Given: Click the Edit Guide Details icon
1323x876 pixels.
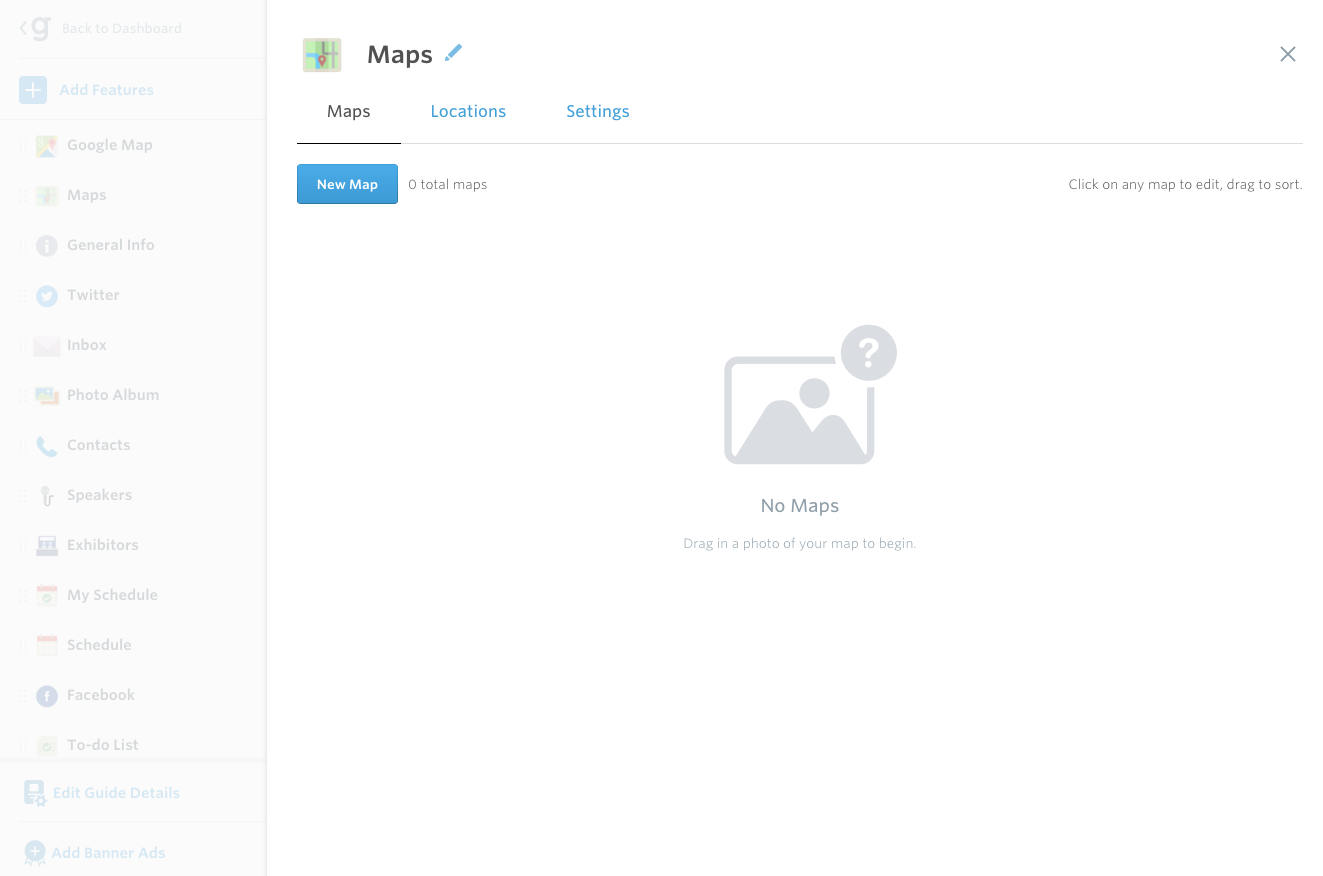Looking at the screenshot, I should click(x=35, y=794).
